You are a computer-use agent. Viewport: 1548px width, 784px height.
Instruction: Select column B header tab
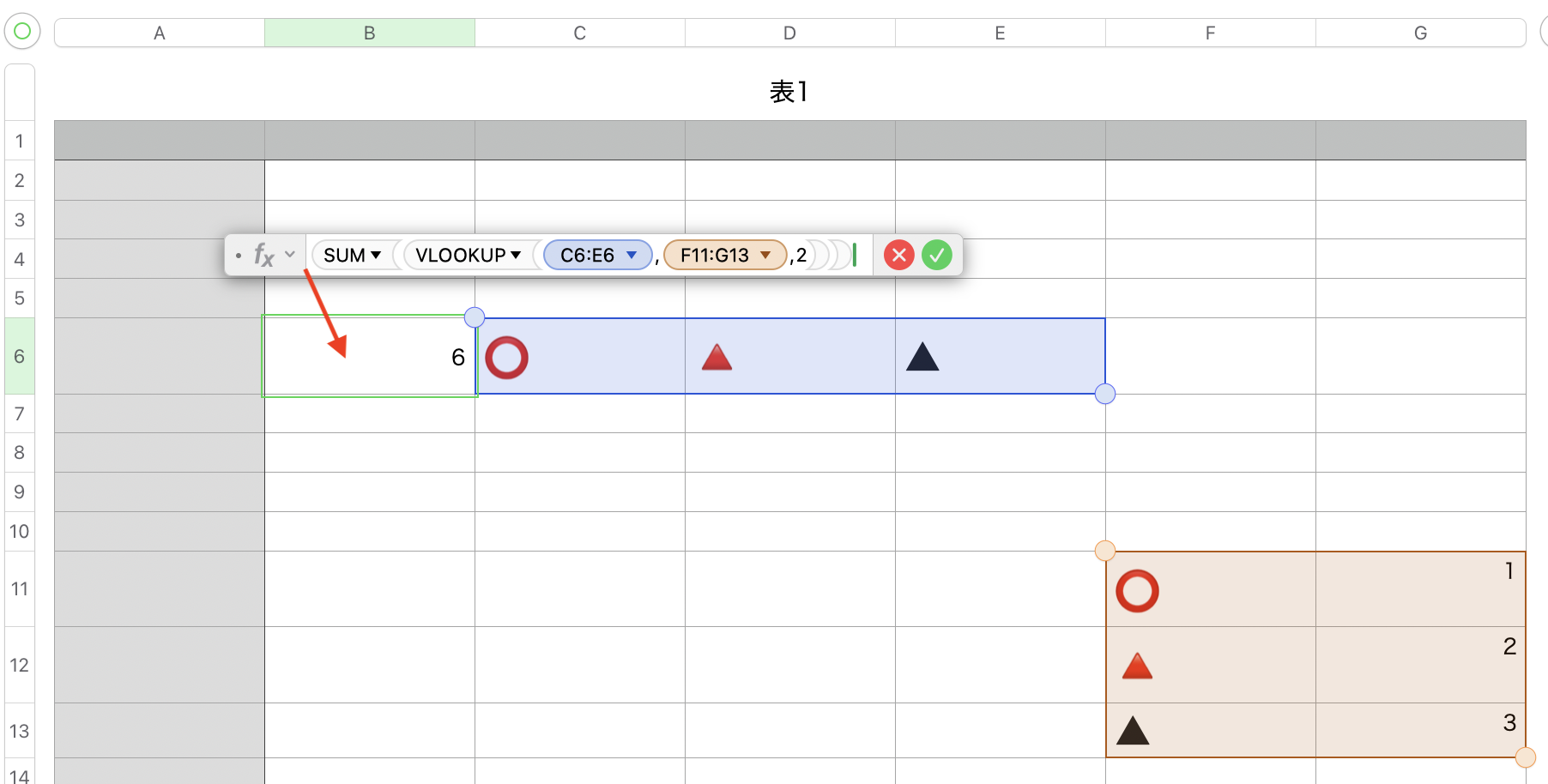pos(370,33)
